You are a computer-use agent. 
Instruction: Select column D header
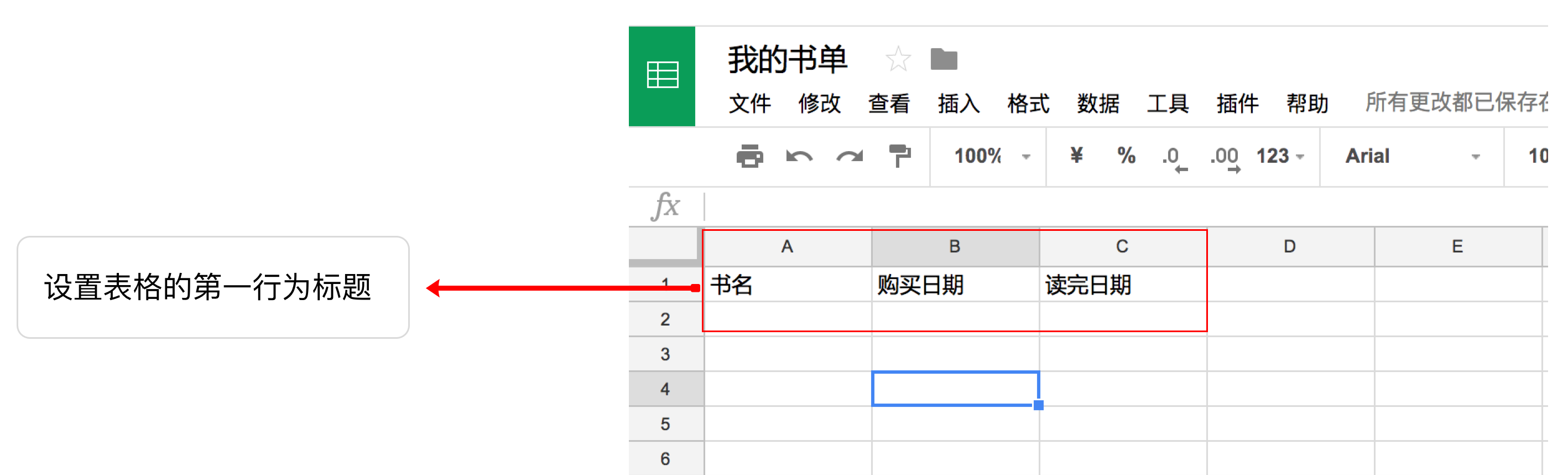point(1289,247)
